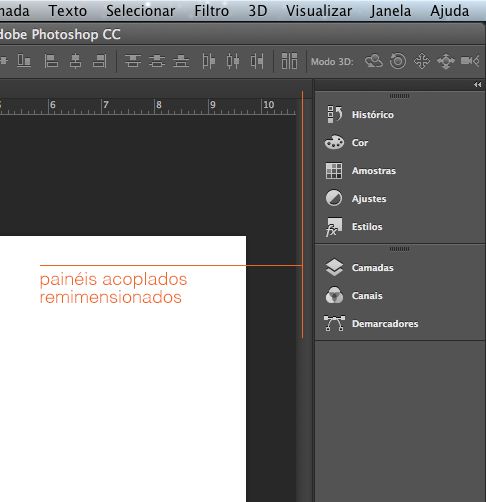
Task: Select the 3D pan (four-arrow) mode icon
Action: tap(422, 61)
